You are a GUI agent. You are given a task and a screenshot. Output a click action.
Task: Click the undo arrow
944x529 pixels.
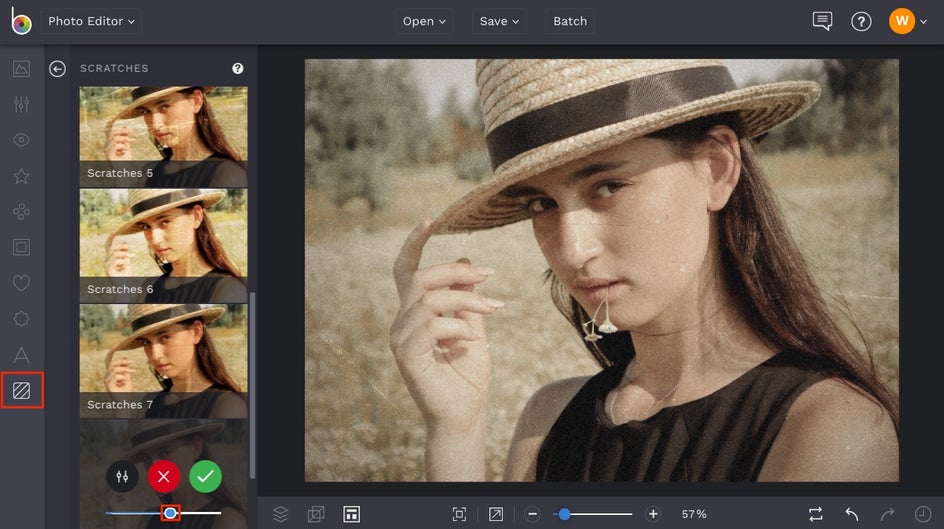tap(852, 514)
